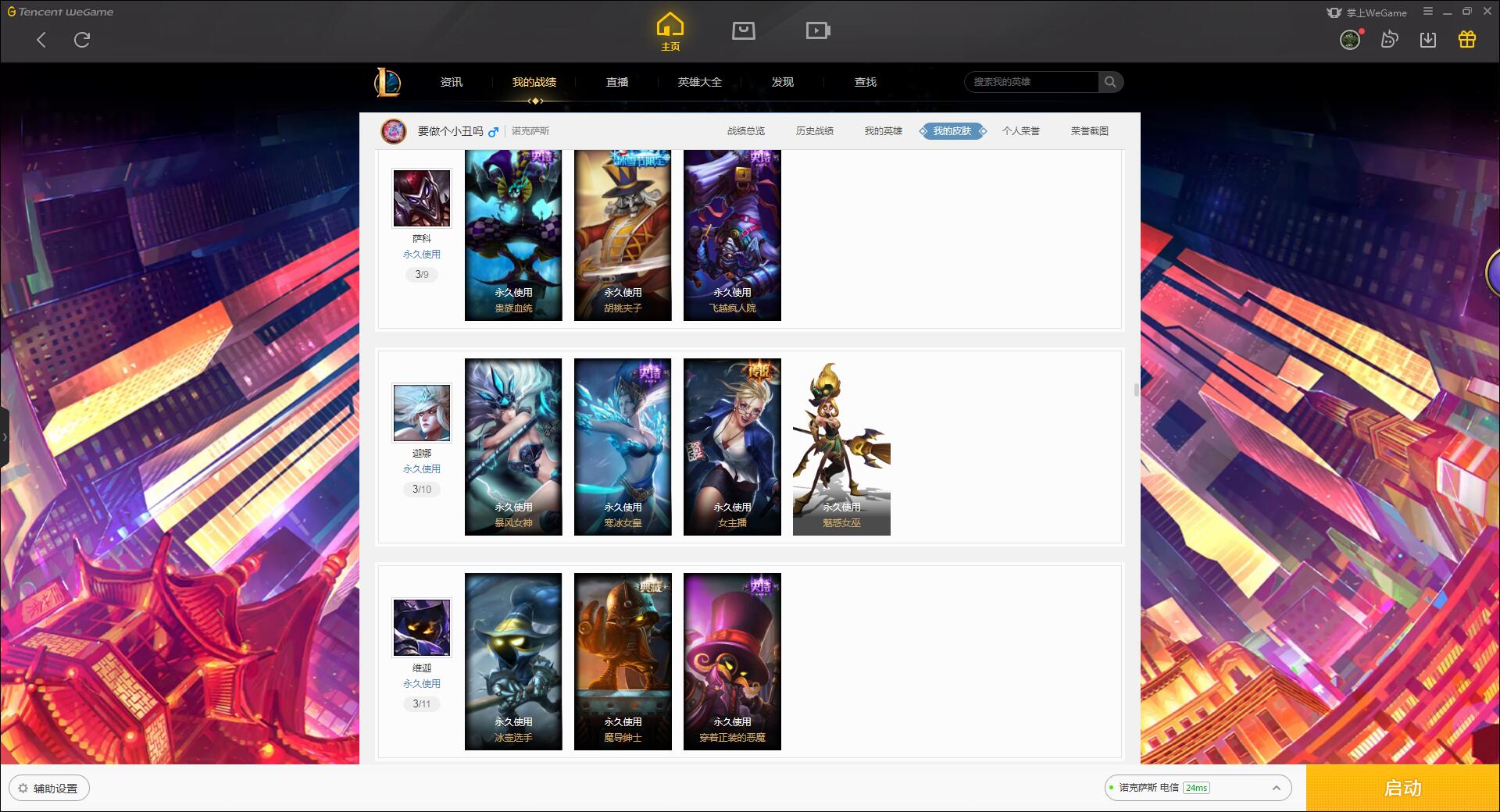Open the hamburger main menu icon
The image size is (1500, 812).
click(x=1428, y=12)
